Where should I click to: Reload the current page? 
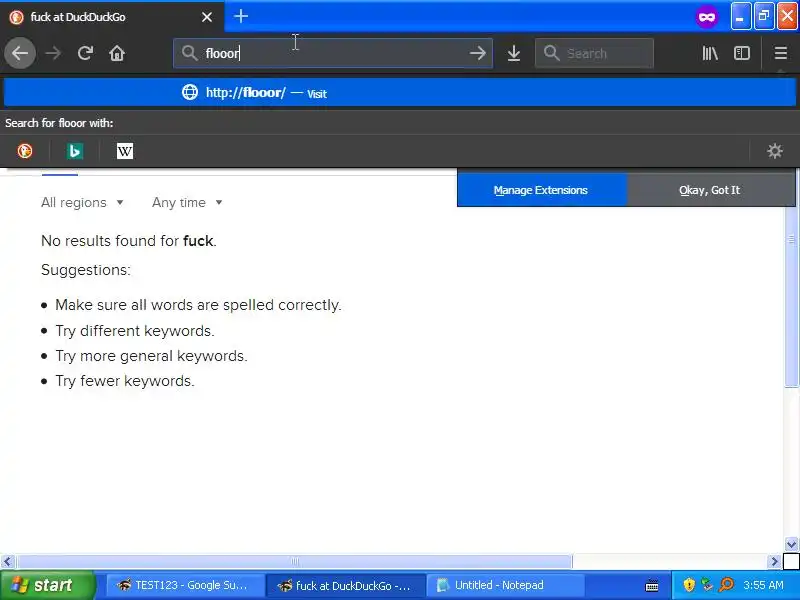85,53
